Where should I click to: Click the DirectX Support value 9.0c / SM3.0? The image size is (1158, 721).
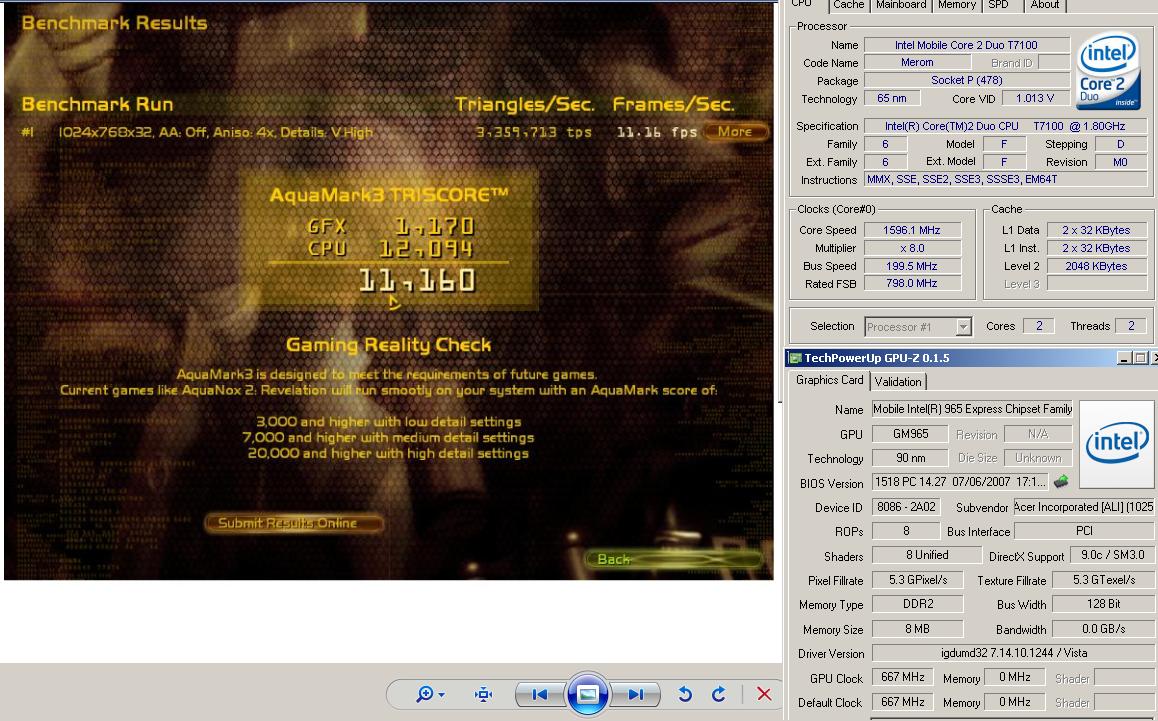[1112, 556]
